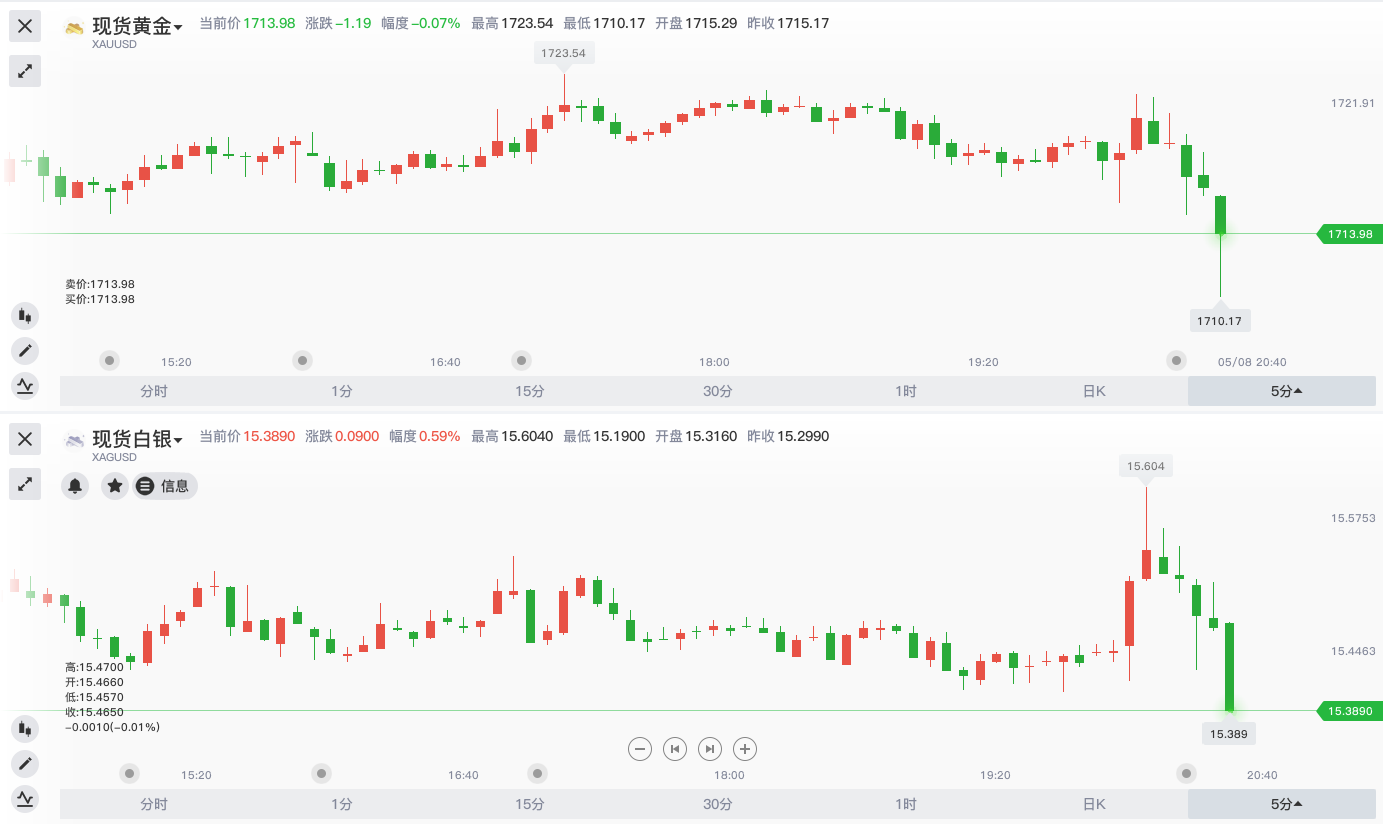This screenshot has width=1383, height=824.
Task: Click the 15.604 high price label
Action: click(1146, 466)
